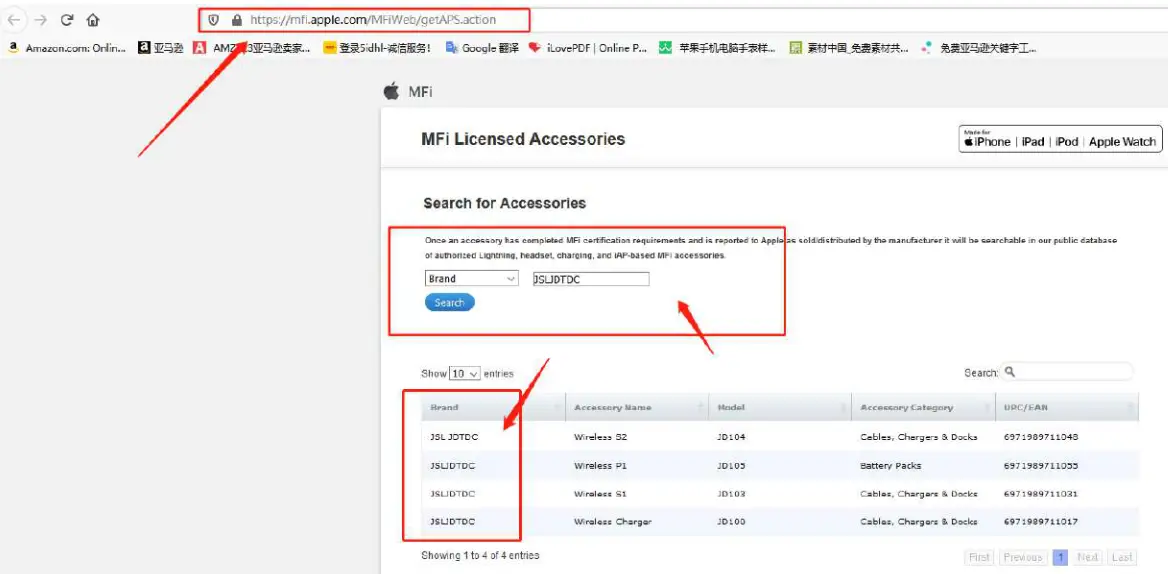1168x574 pixels.
Task: Sort by the Accessory Category column header
Action: coord(923,407)
